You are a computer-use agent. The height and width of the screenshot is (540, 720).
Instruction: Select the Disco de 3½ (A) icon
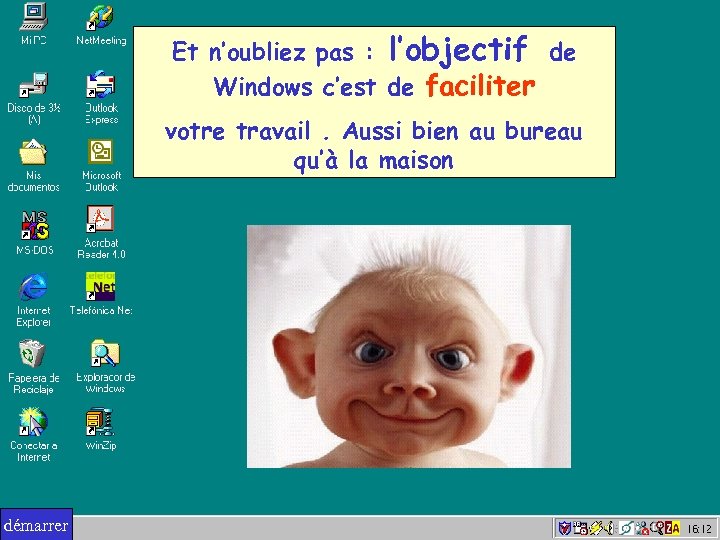point(34,98)
